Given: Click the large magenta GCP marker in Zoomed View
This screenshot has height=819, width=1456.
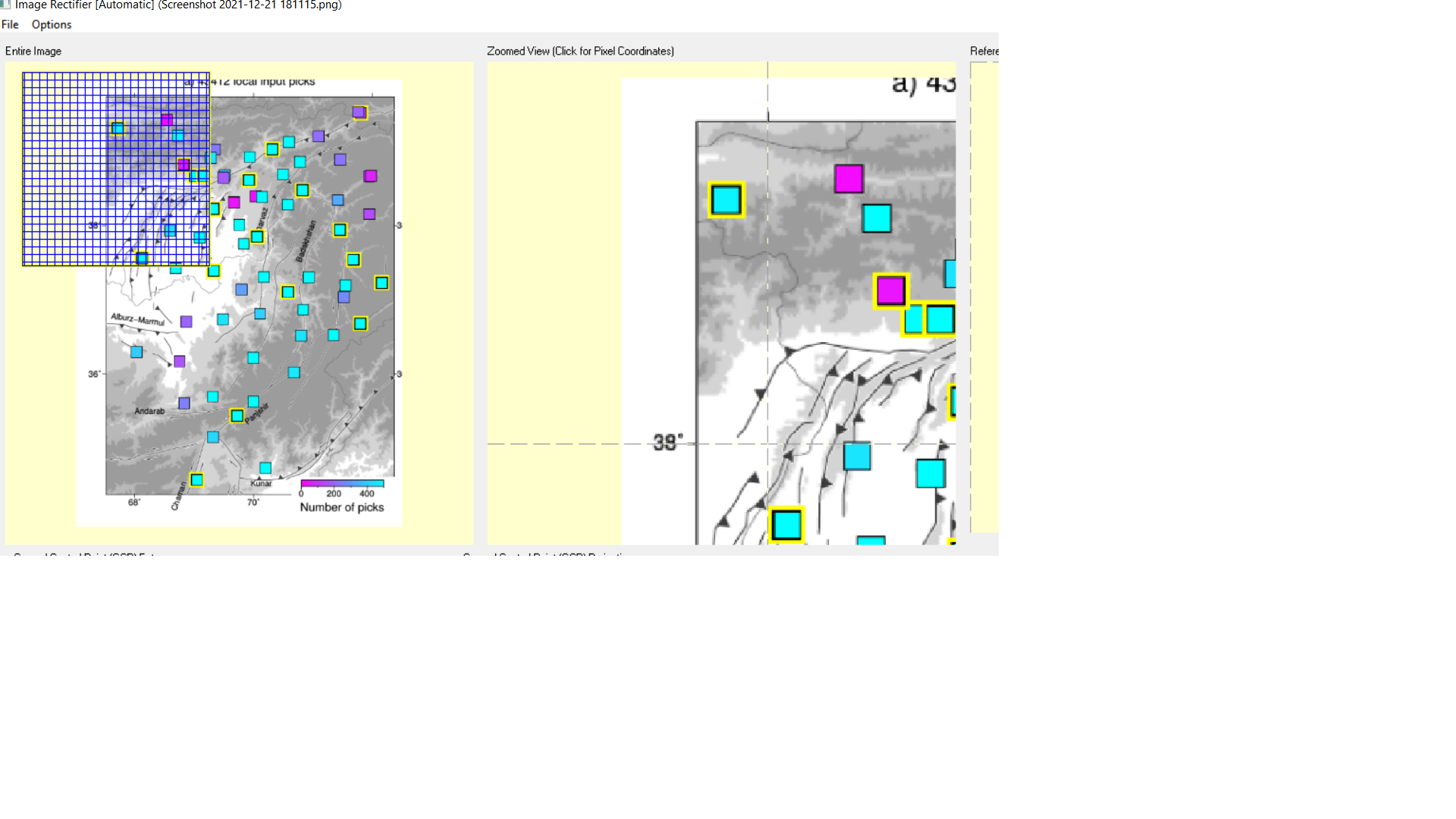Looking at the screenshot, I should pyautogui.click(x=848, y=180).
